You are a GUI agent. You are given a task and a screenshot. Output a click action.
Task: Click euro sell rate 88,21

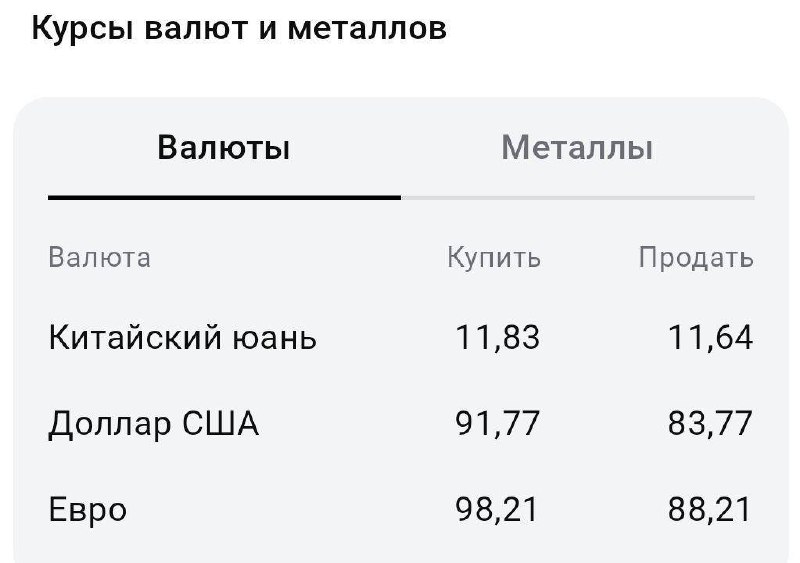pos(711,510)
